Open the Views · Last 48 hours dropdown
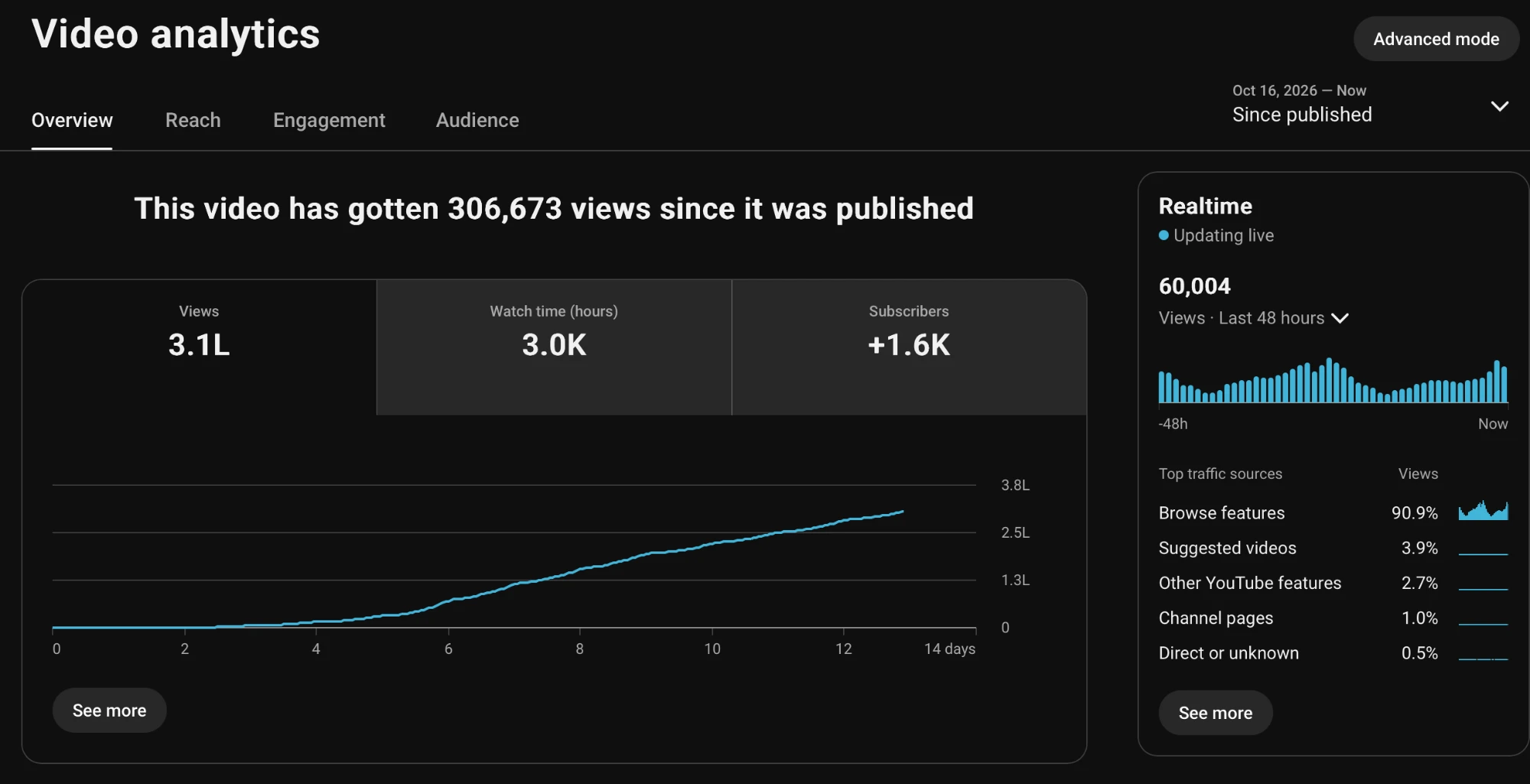The height and width of the screenshot is (784, 1530). pyautogui.click(x=1253, y=318)
